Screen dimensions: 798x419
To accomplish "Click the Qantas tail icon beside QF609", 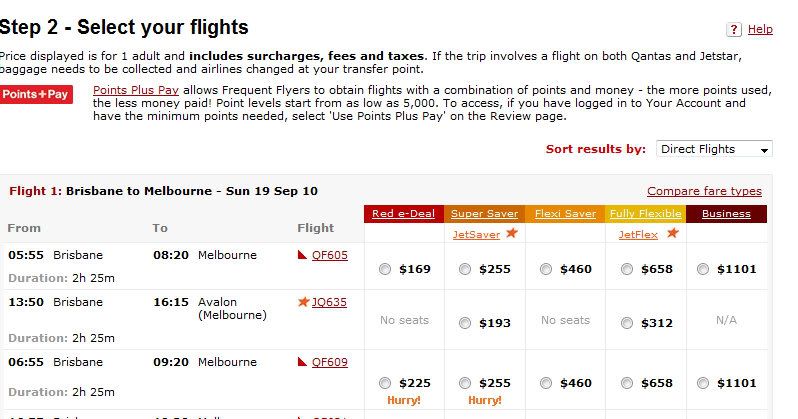I will click(x=302, y=361).
